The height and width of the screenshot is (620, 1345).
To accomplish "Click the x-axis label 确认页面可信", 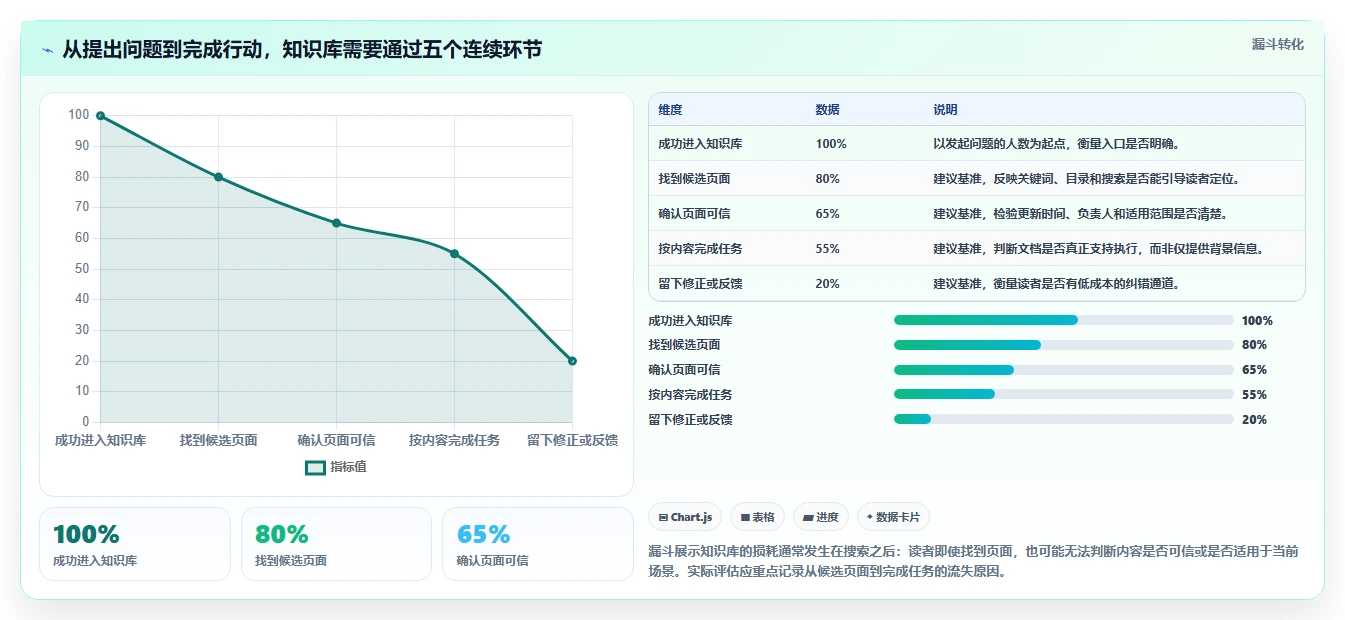I will tap(336, 440).
